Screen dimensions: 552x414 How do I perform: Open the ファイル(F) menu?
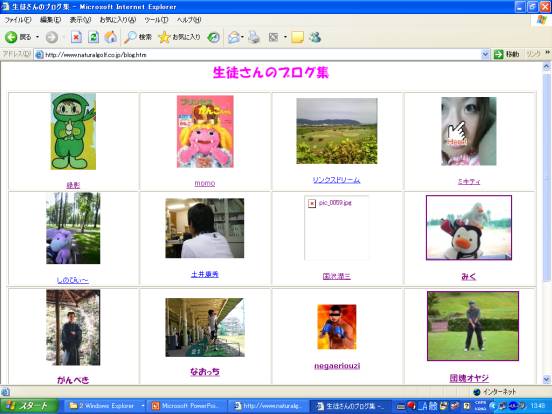pos(18,20)
